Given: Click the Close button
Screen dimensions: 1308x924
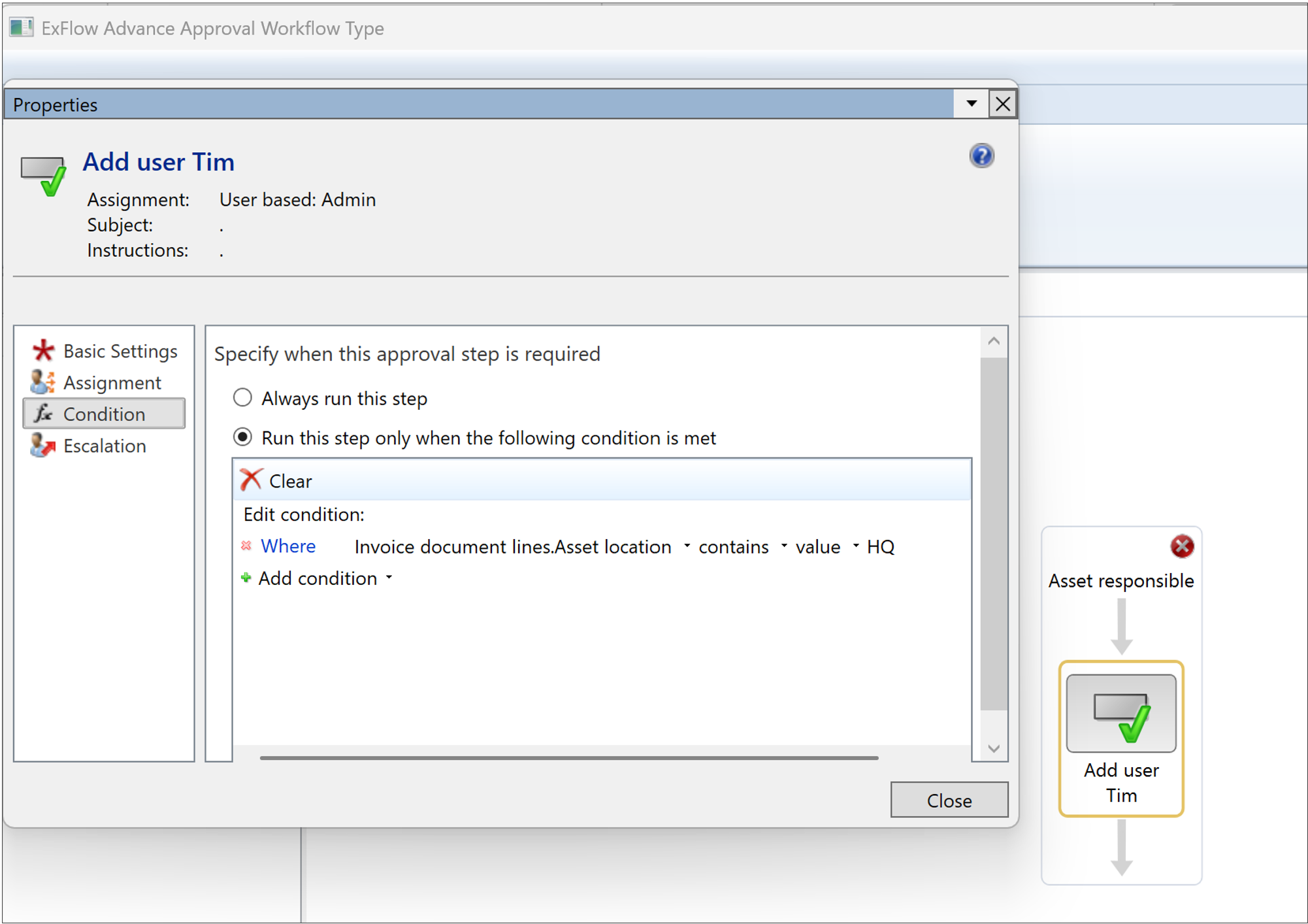Looking at the screenshot, I should tap(949, 800).
